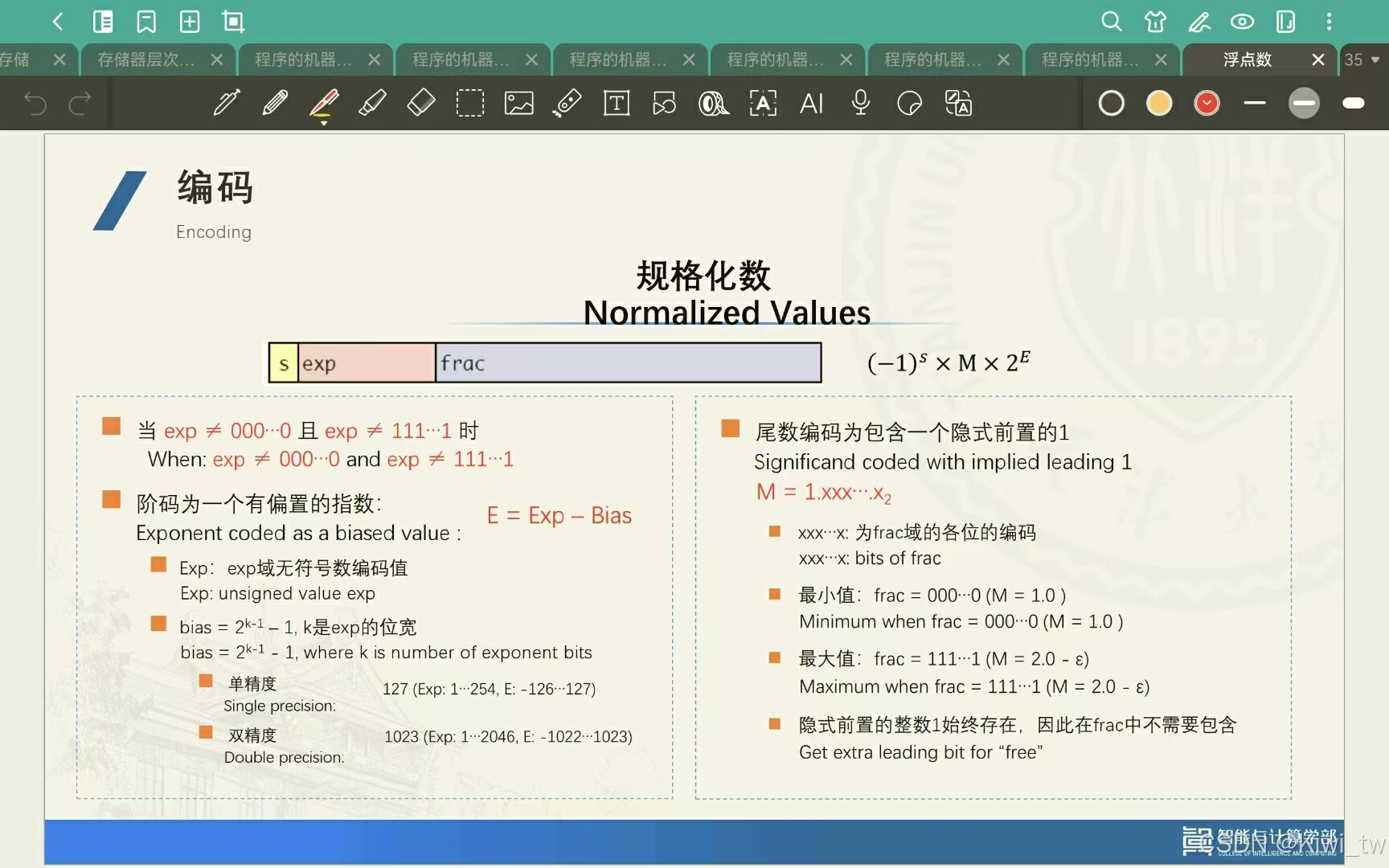The height and width of the screenshot is (868, 1389).
Task: Insert an image into the note
Action: (x=518, y=103)
